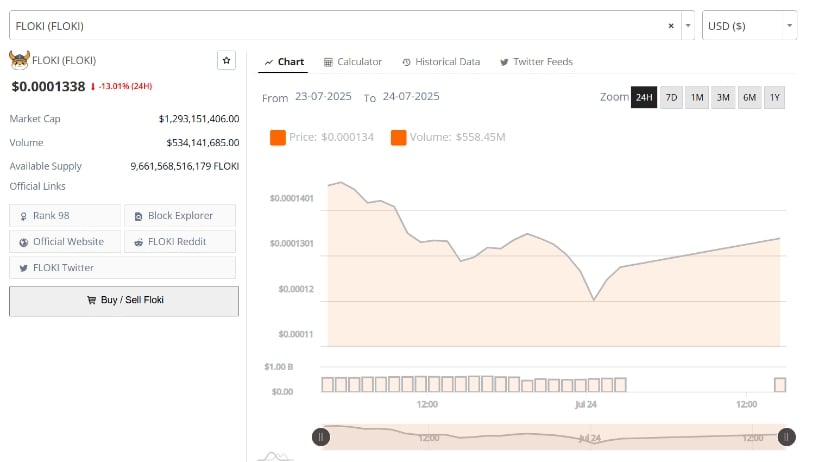This screenshot has height=462, width=825.
Task: Open the Historical Data tab
Action: pyautogui.click(x=441, y=62)
